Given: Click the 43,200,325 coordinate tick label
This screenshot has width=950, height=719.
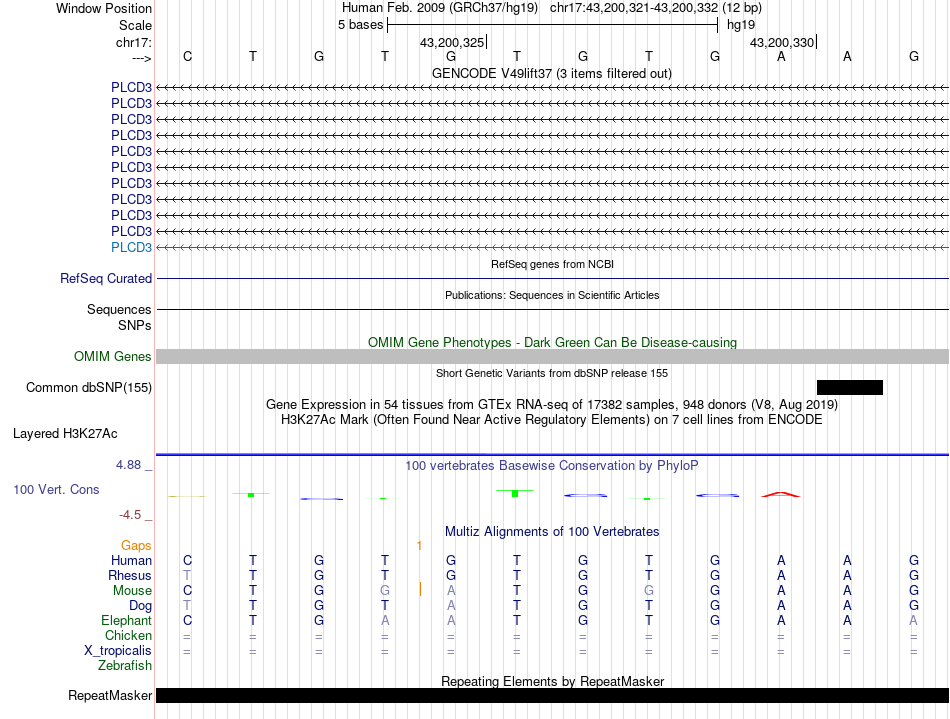Looking at the screenshot, I should coord(452,42).
